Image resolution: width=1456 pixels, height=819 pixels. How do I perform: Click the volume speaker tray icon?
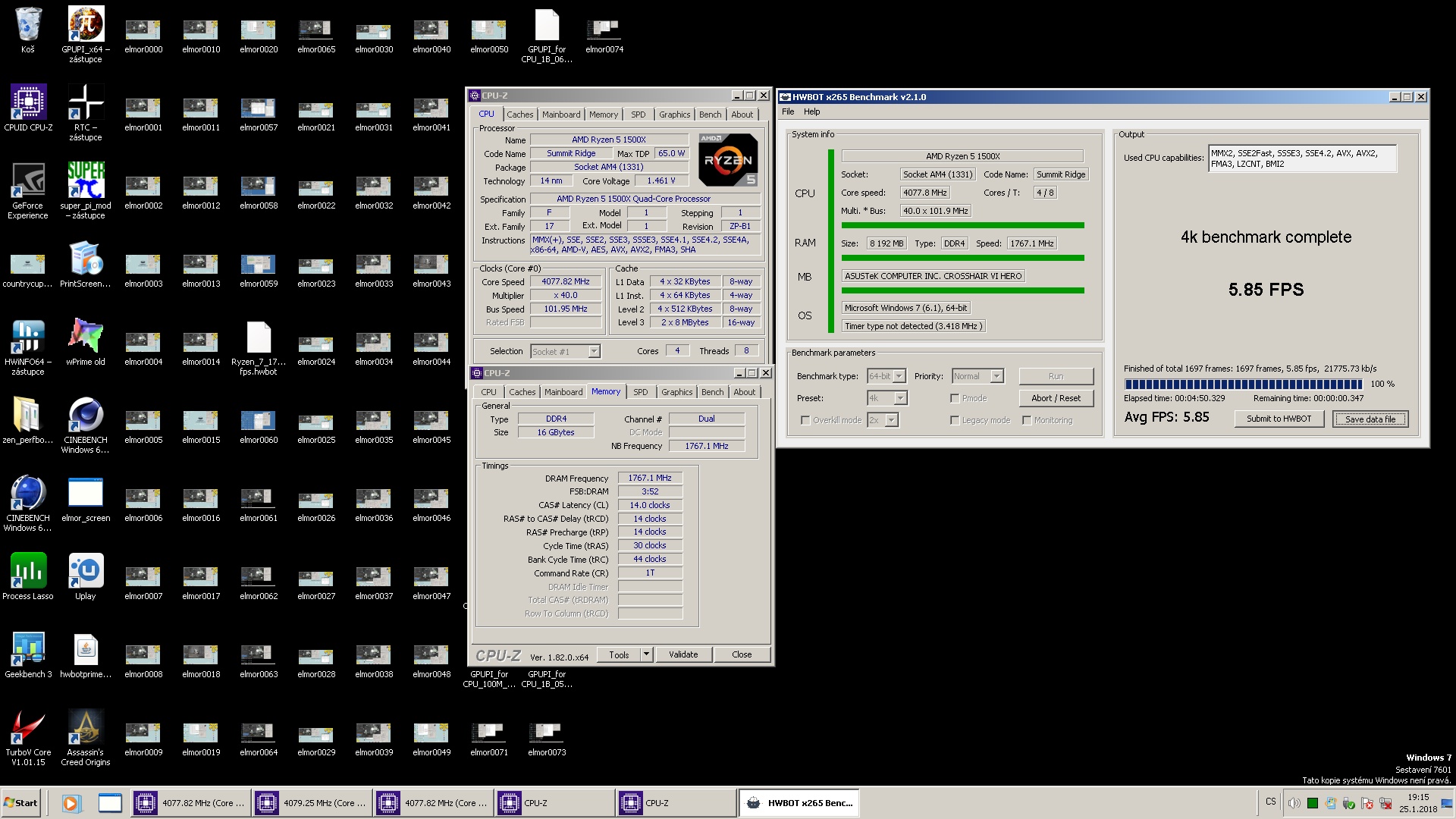(x=1294, y=803)
